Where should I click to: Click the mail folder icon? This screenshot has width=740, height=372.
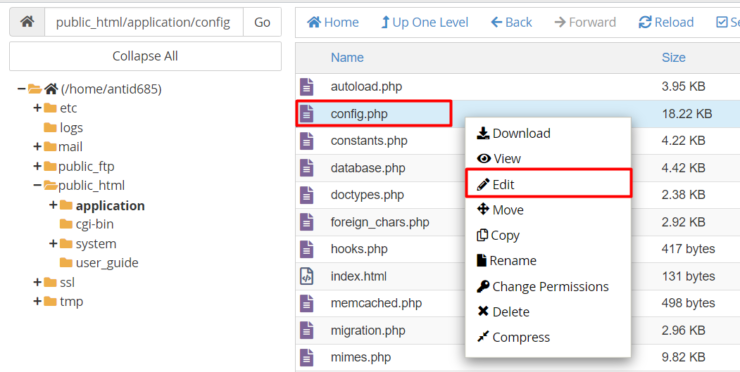pos(50,147)
